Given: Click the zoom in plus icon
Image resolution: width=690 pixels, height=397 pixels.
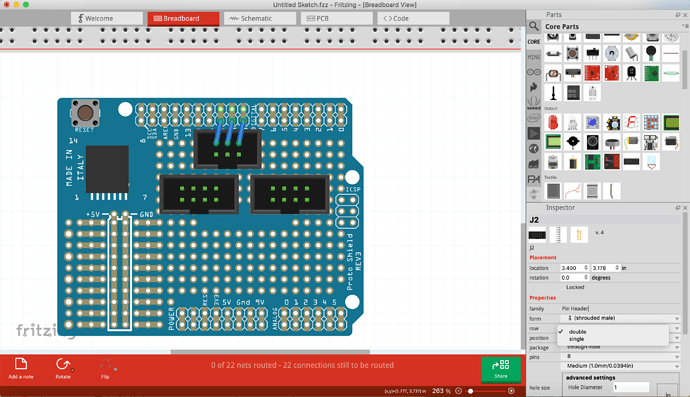Looking at the screenshot, I should 511,391.
